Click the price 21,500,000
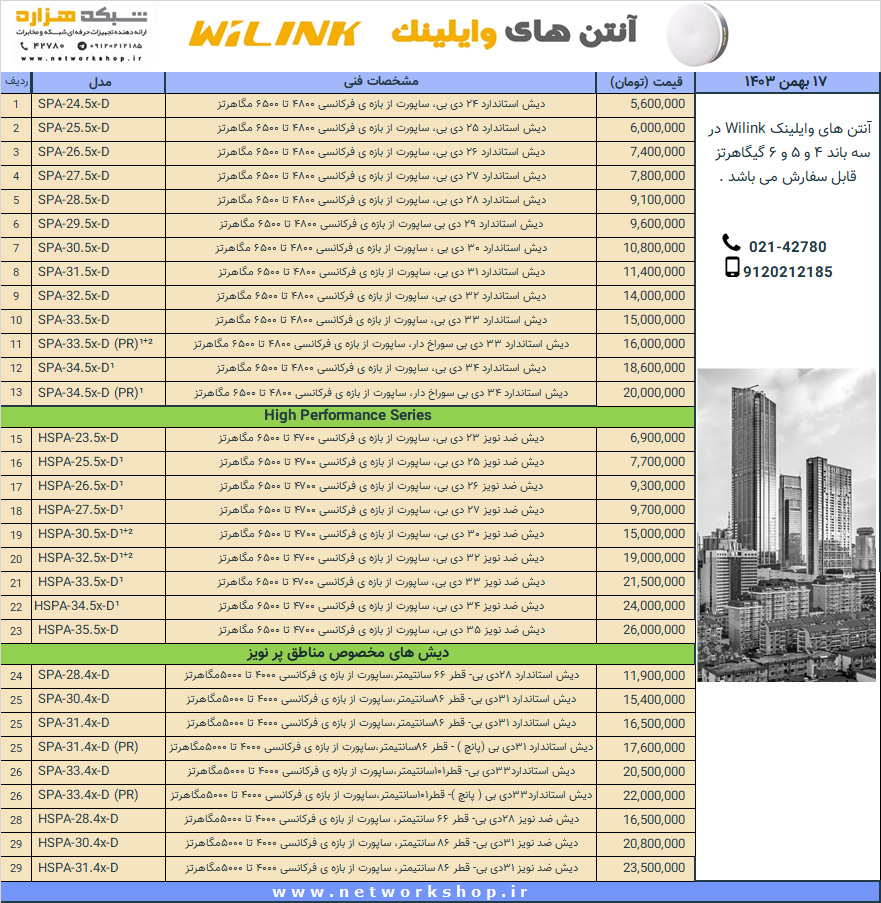This screenshot has width=881, height=903. (x=654, y=582)
